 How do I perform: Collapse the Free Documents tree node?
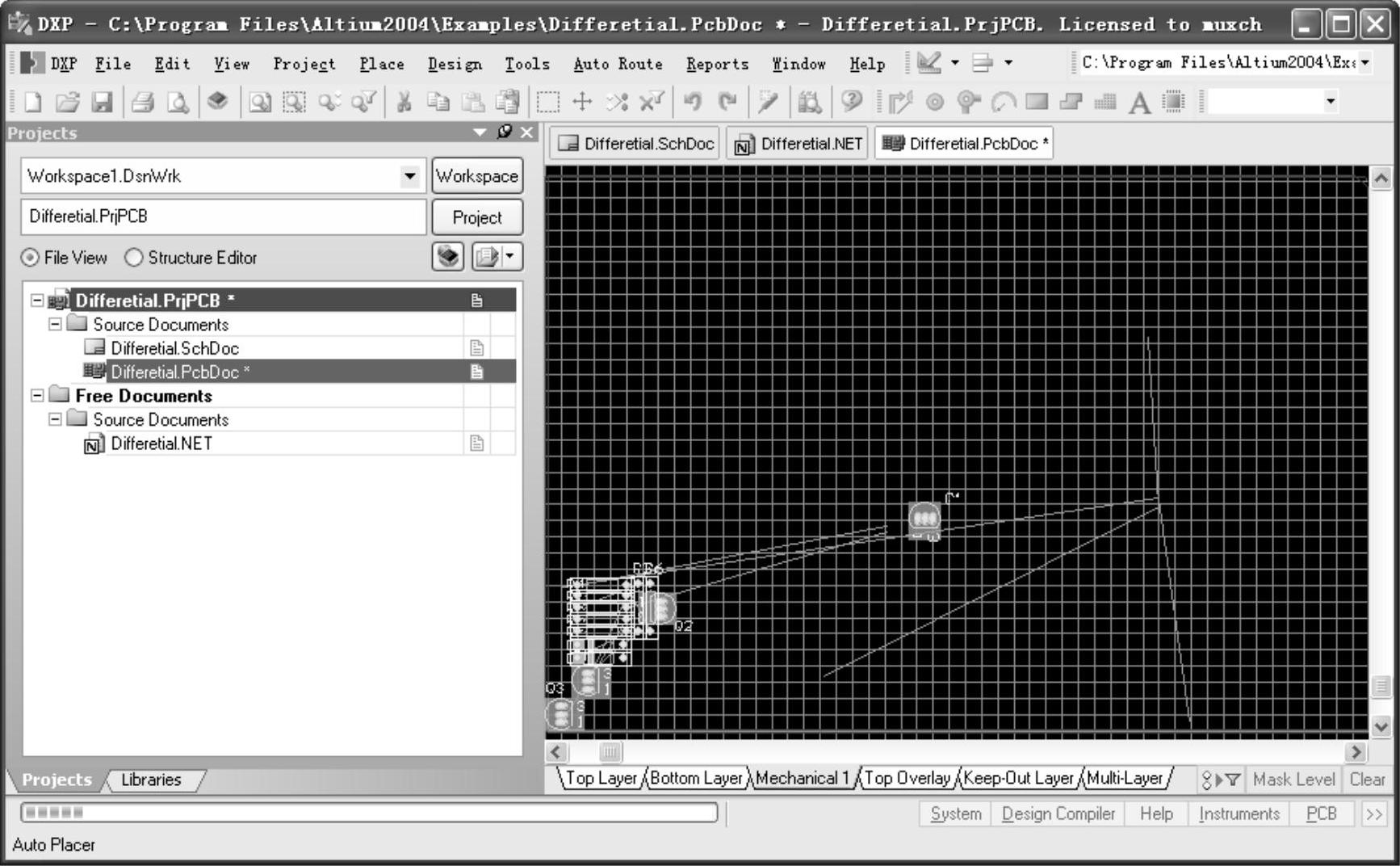tap(37, 396)
